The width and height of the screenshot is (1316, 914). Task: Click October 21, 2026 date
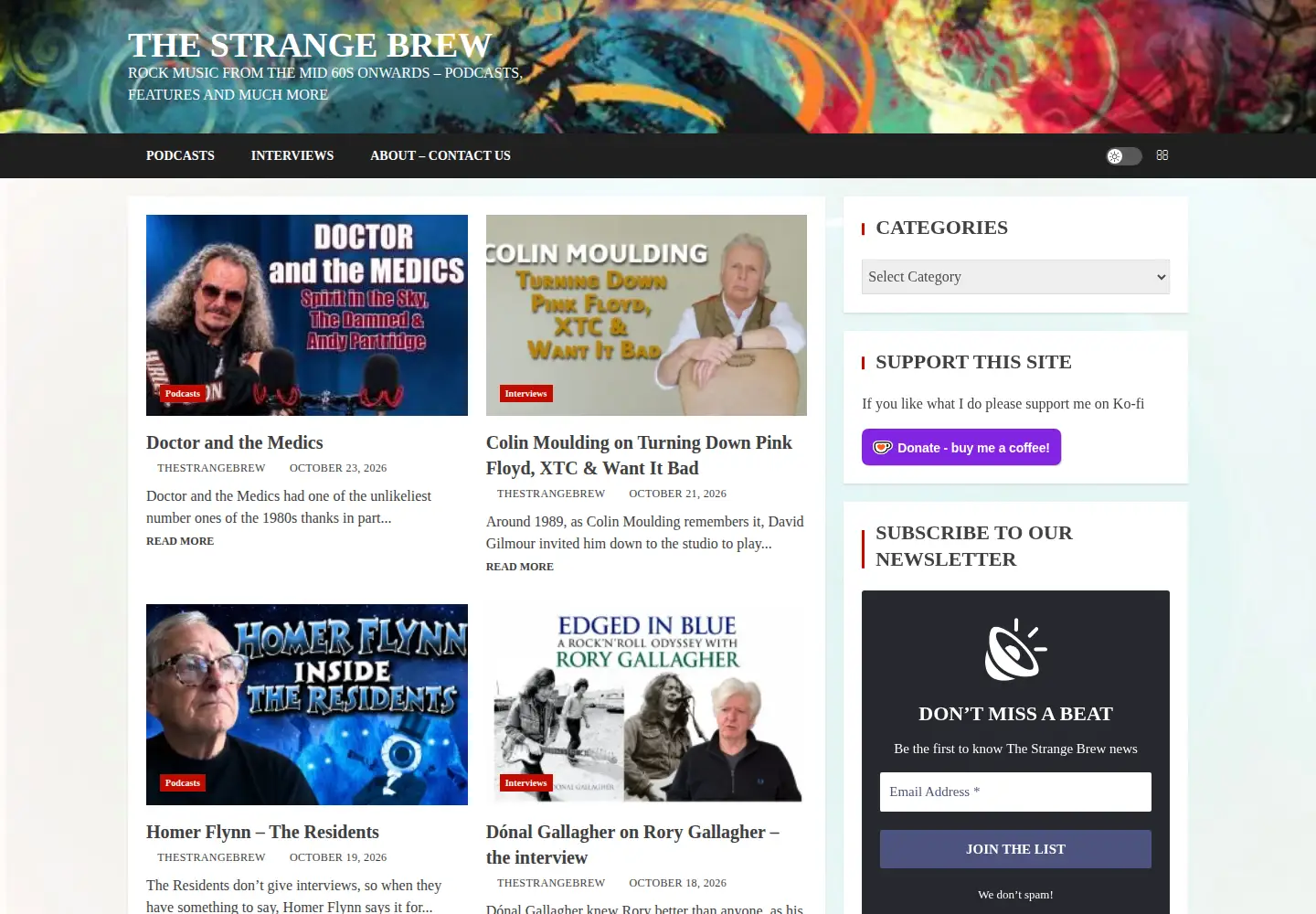[677, 494]
